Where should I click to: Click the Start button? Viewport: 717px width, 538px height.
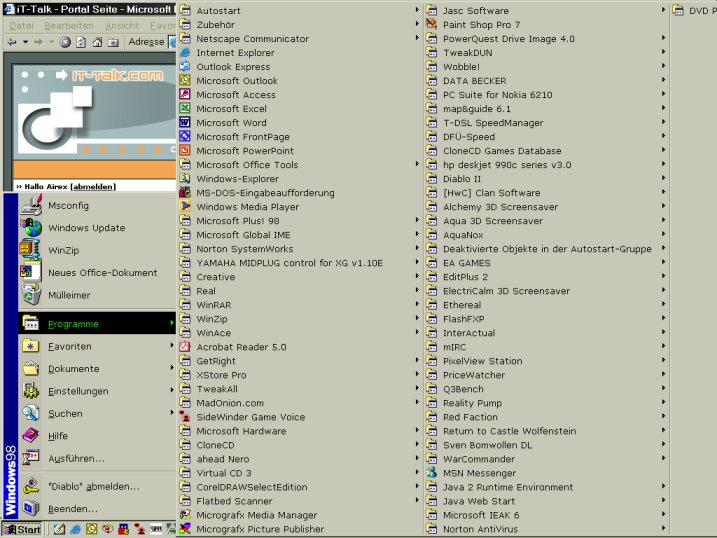click(22, 529)
